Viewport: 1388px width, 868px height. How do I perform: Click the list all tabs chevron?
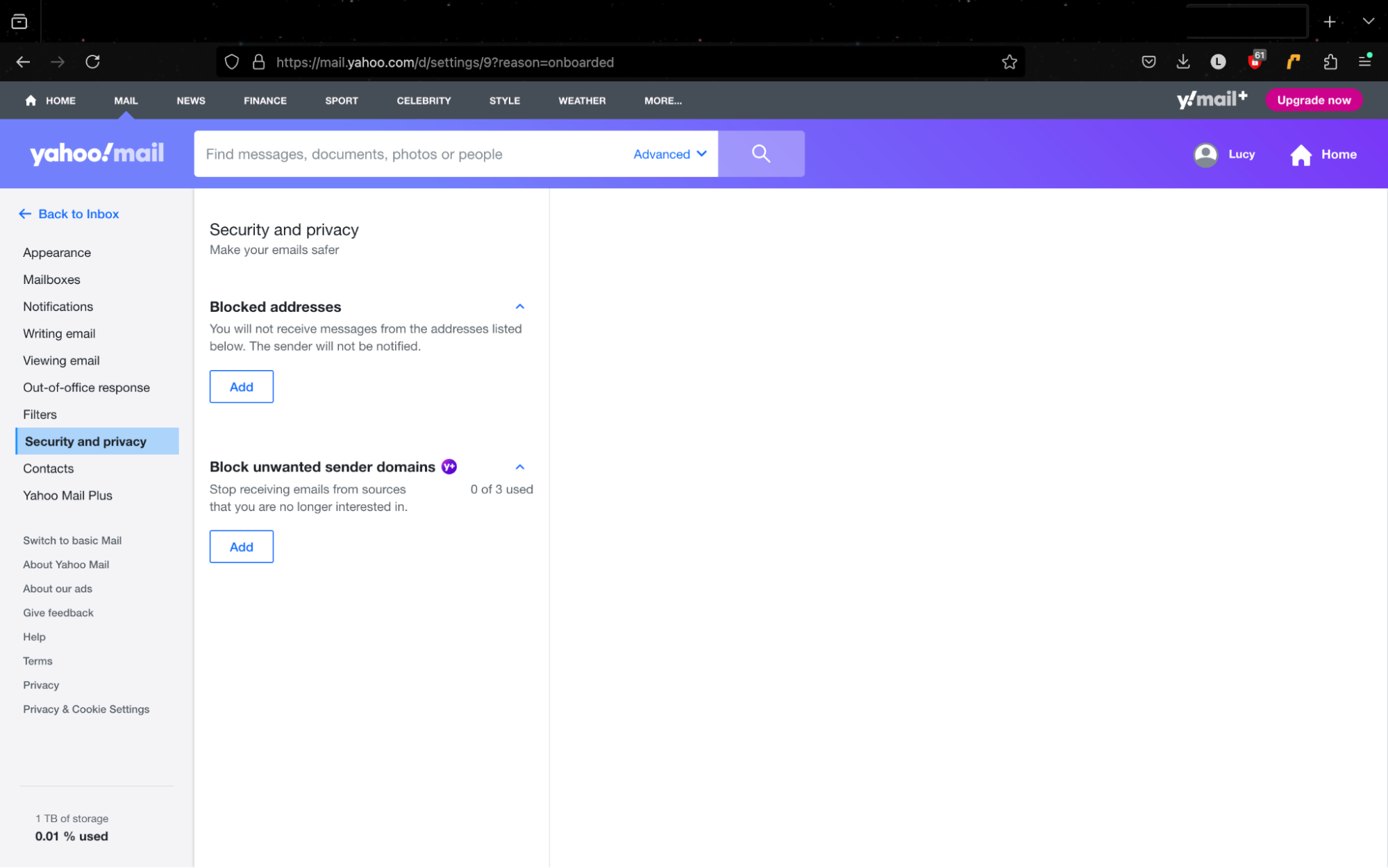[x=1368, y=22]
